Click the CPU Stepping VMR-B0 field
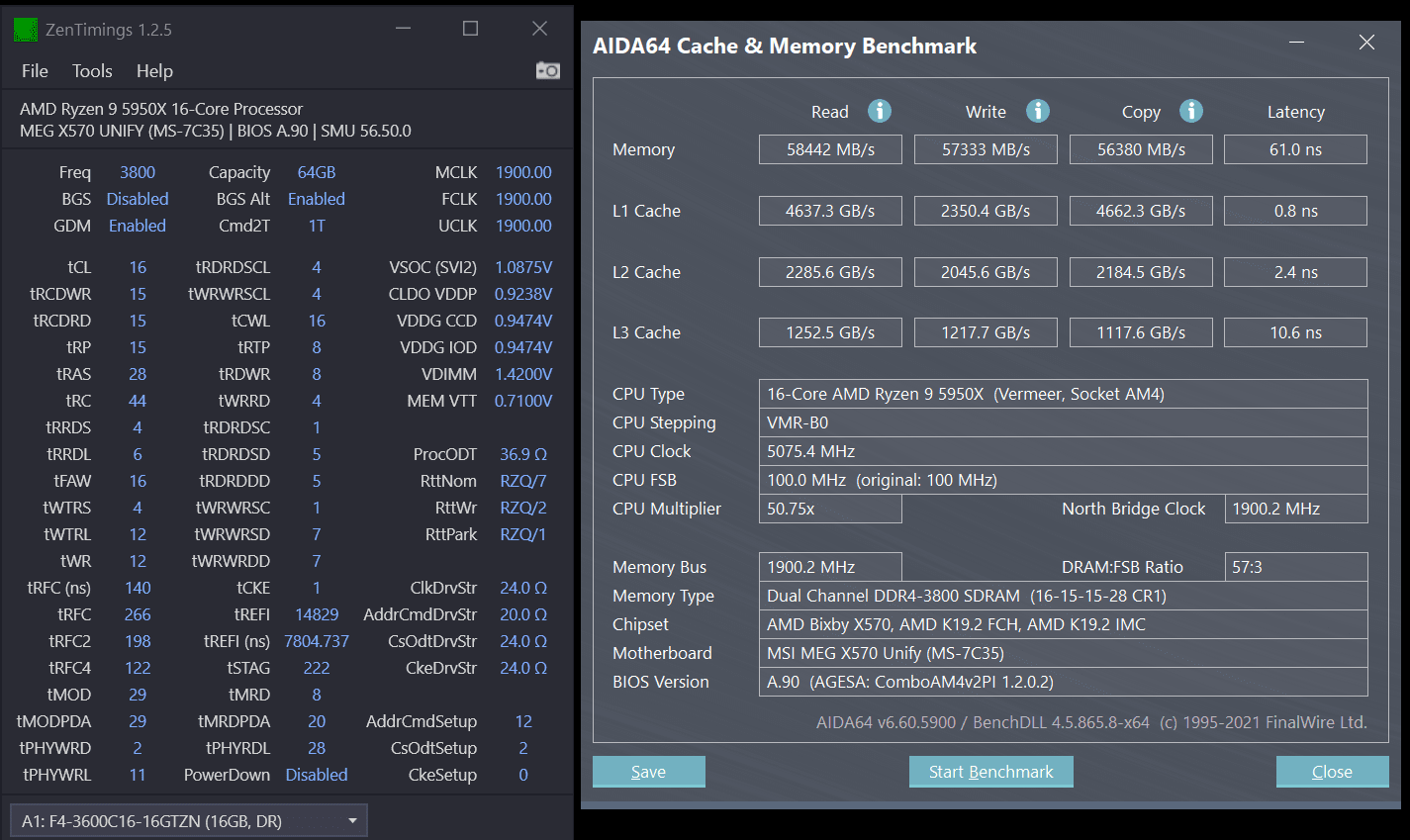The image size is (1410, 840). (x=1064, y=422)
